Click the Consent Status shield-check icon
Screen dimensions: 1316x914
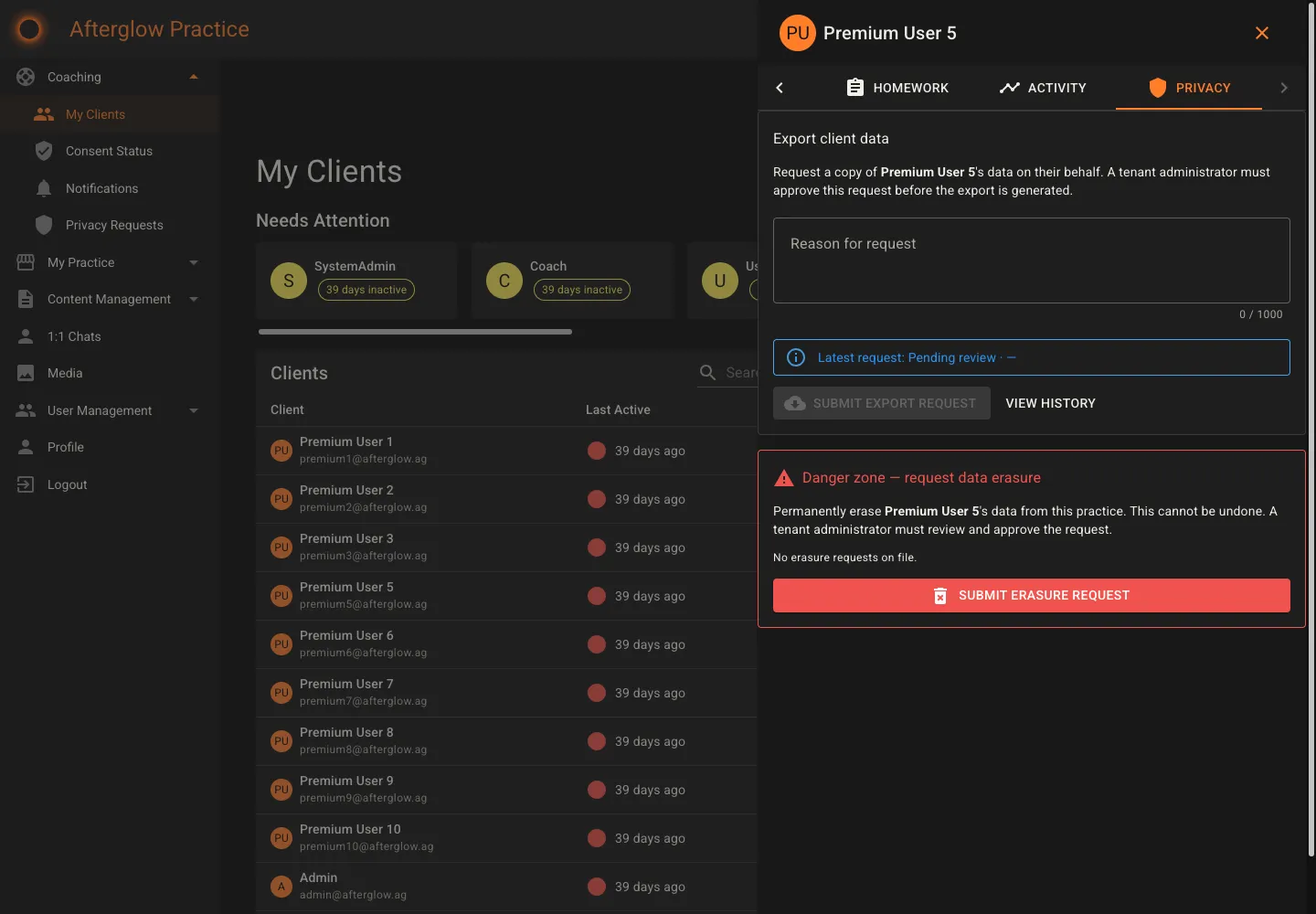44,151
